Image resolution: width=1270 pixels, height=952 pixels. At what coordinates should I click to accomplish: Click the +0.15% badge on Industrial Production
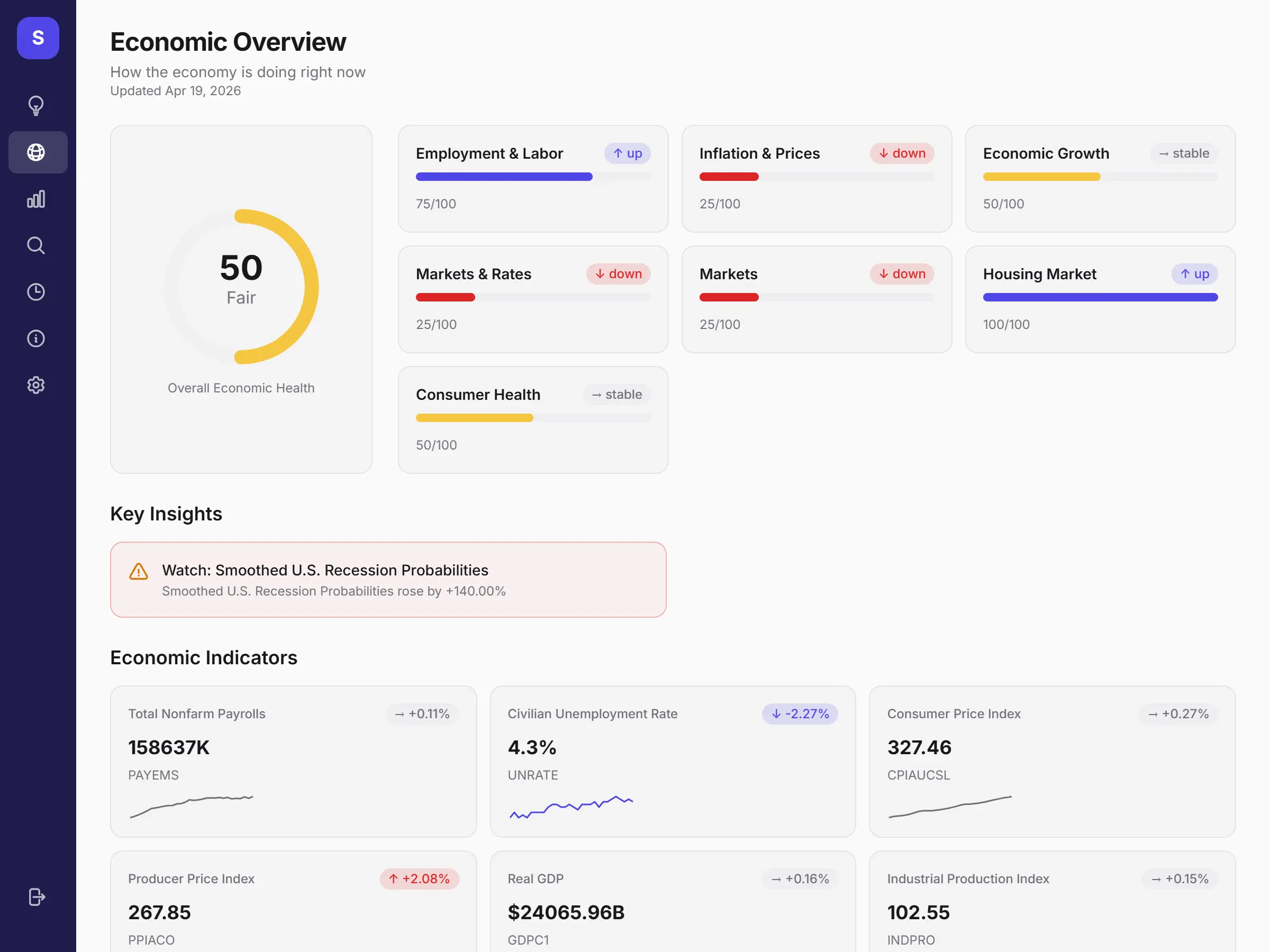[x=1180, y=879]
